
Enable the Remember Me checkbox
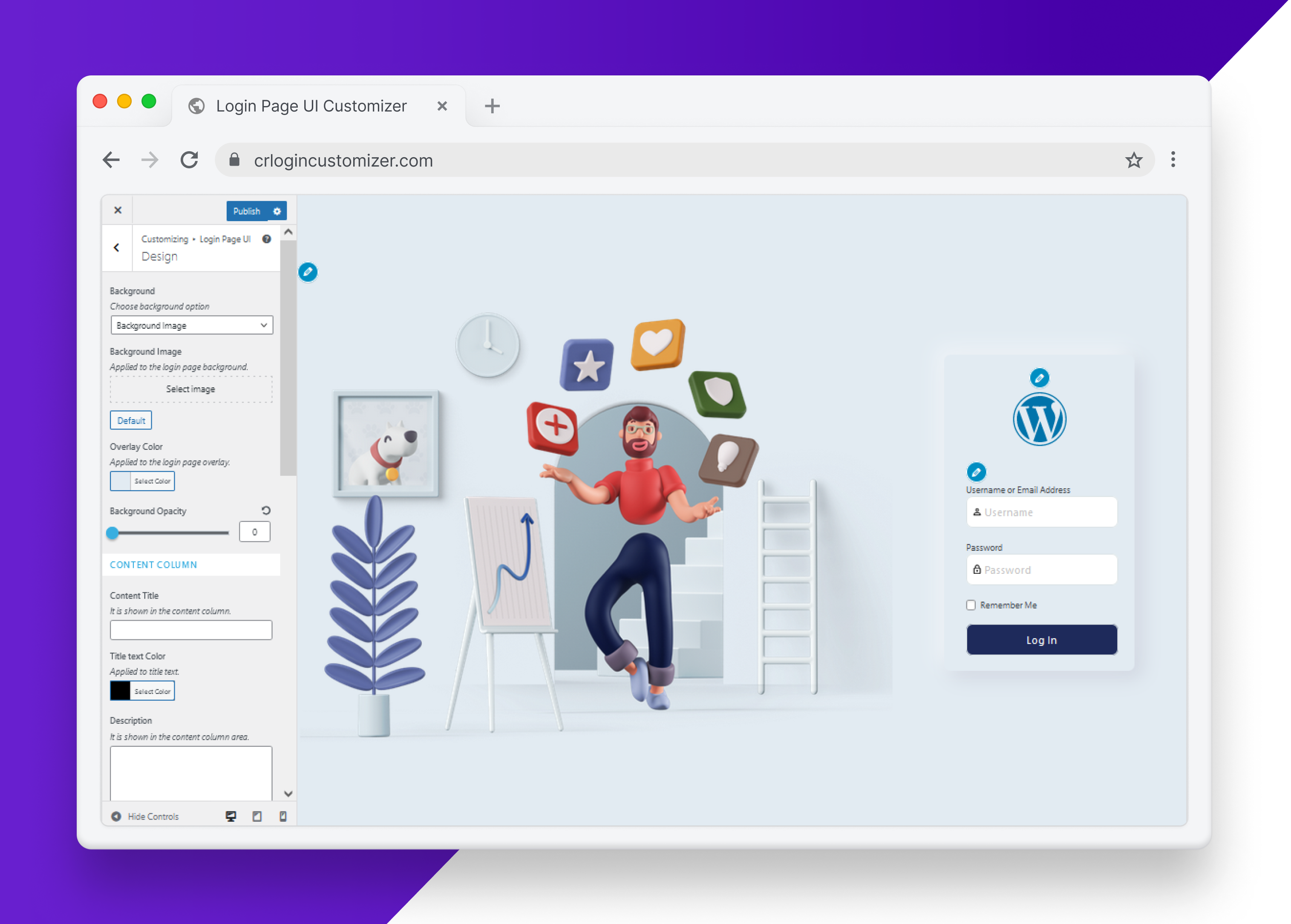tap(971, 605)
